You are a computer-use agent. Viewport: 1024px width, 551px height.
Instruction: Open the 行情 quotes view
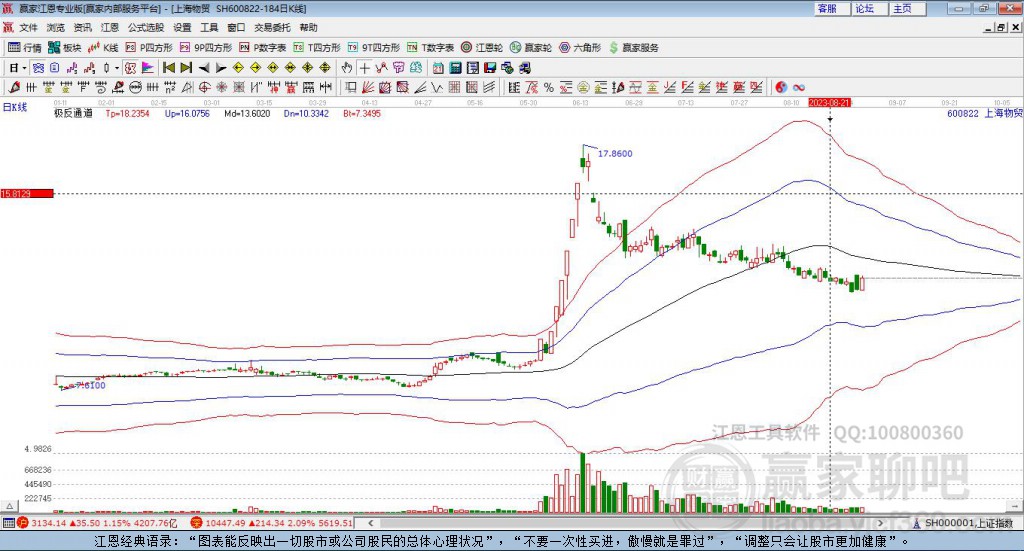[25, 48]
